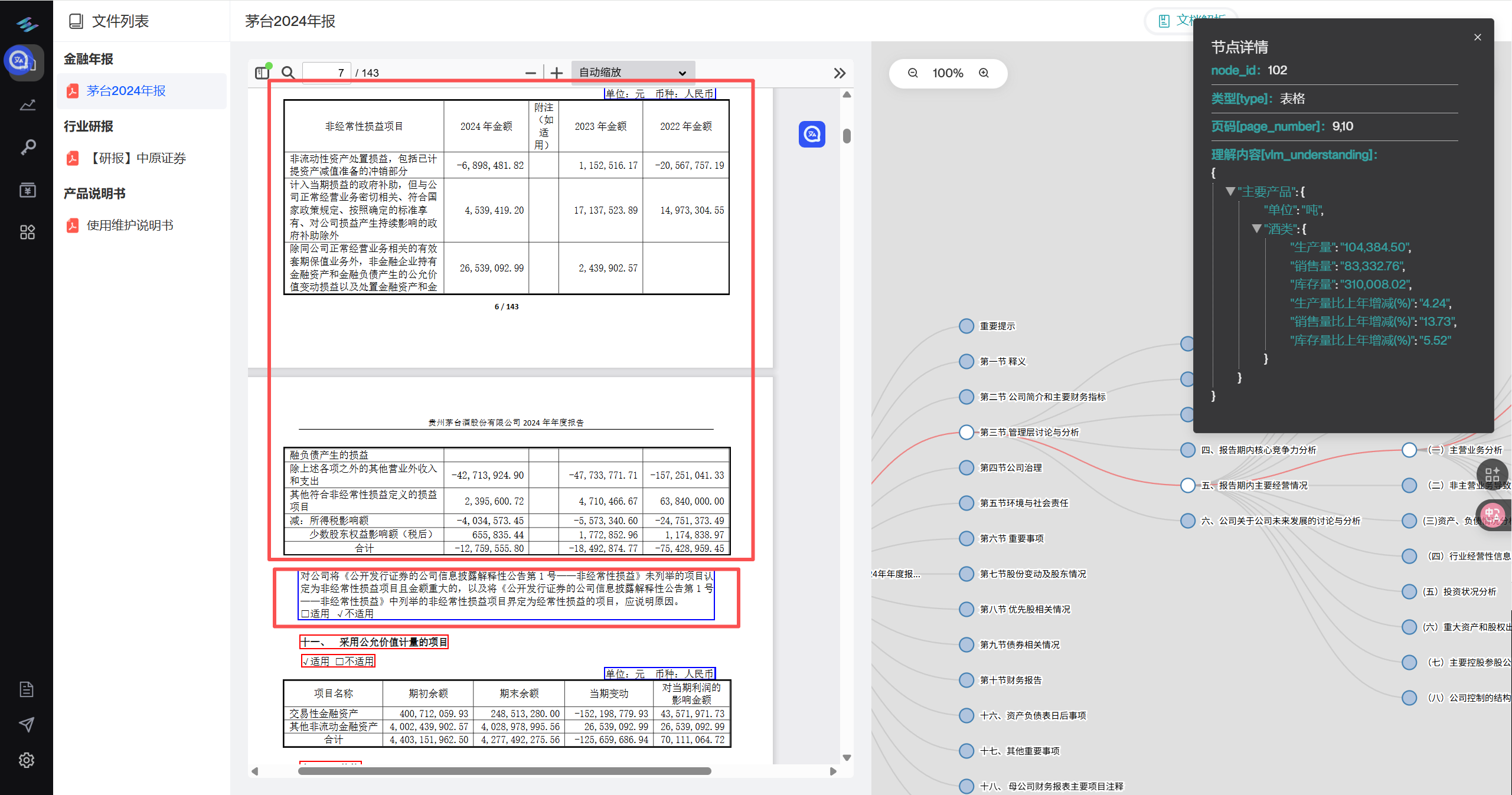
Task: Select 第二节 公司简介和主要财务指标 node
Action: (x=966, y=397)
